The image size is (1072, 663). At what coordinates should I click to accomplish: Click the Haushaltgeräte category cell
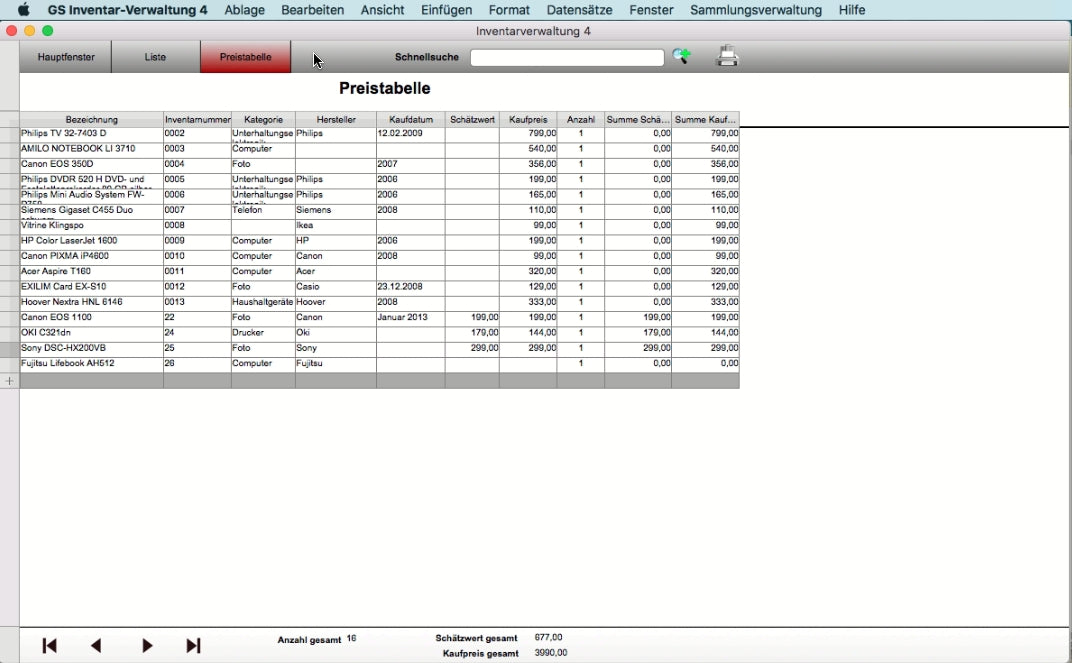263,302
